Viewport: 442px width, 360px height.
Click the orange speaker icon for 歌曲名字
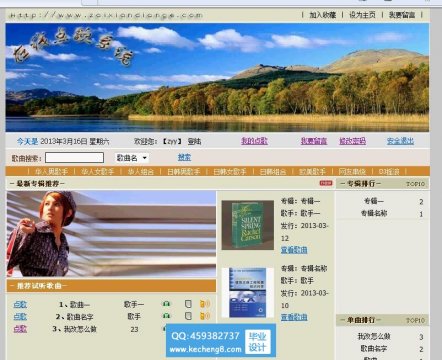pos(205,315)
